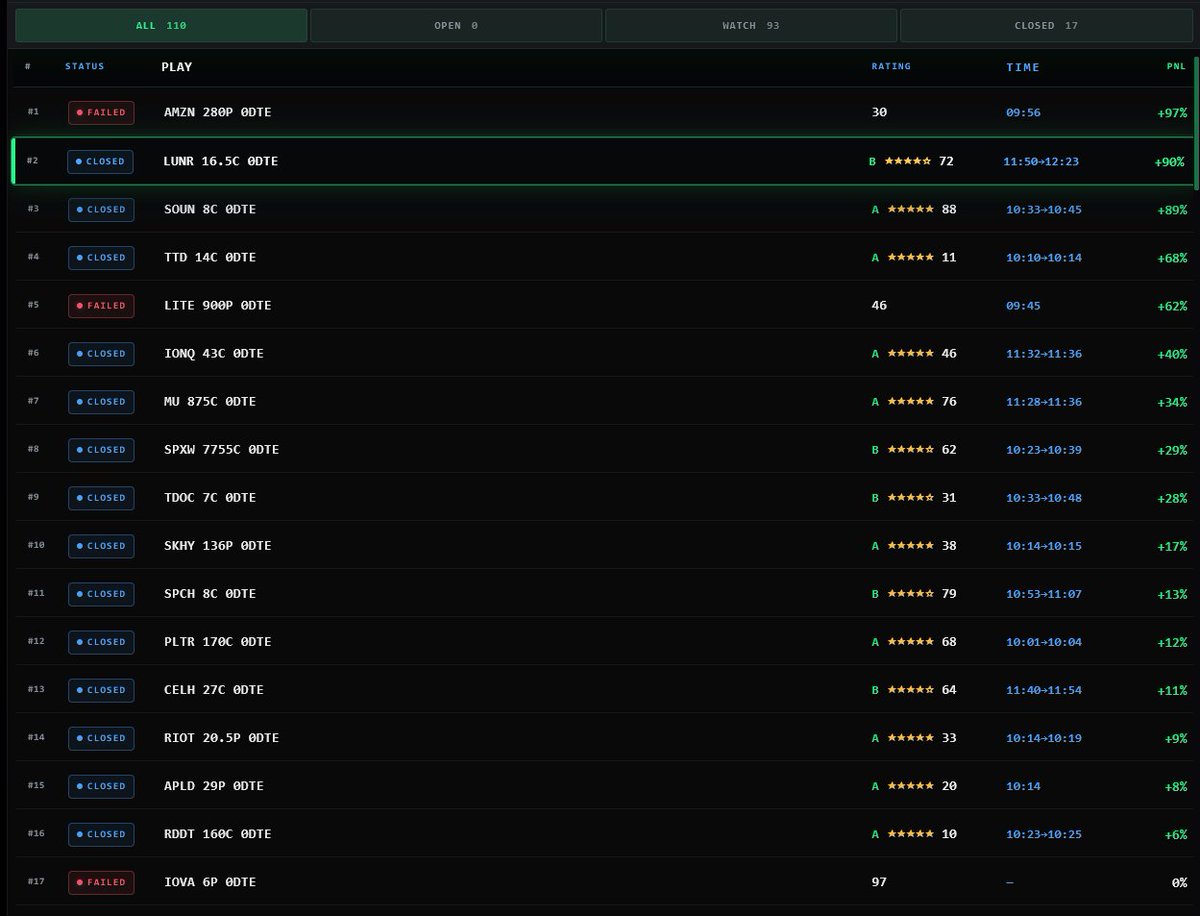Click the CLOSED badge on CELH row

[x=101, y=689]
